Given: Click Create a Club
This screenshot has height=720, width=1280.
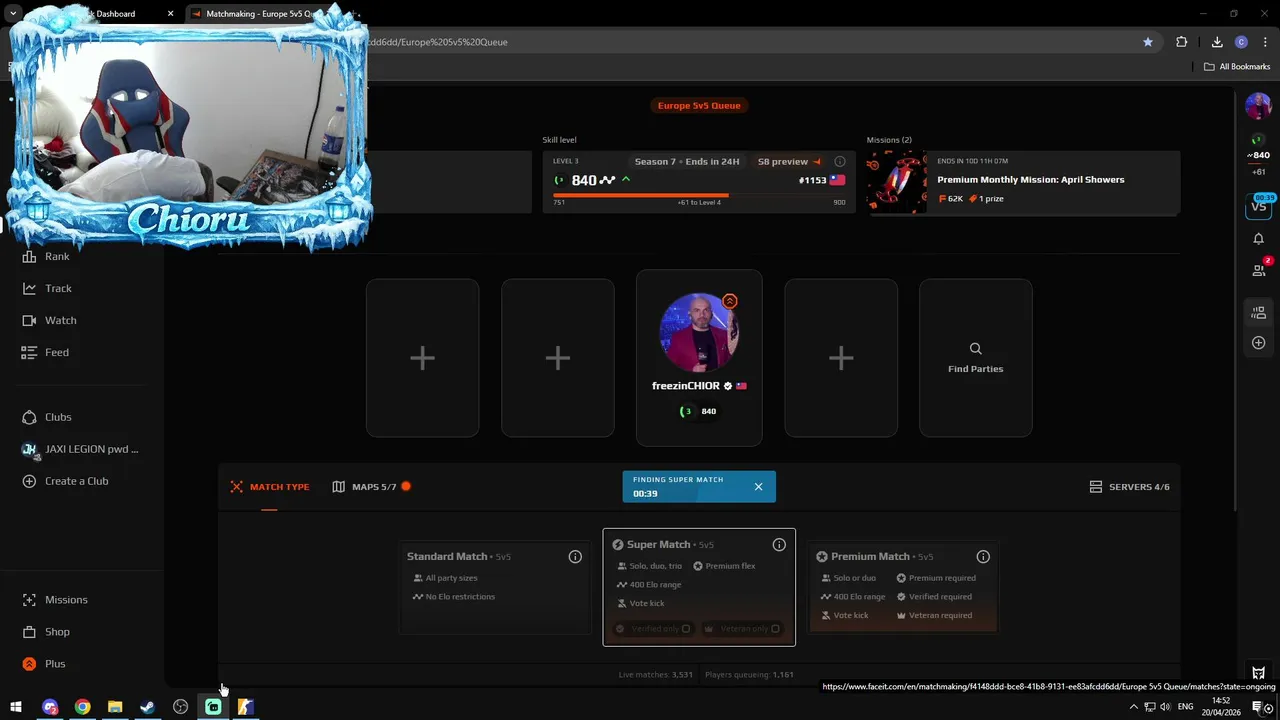Looking at the screenshot, I should pos(65,481).
